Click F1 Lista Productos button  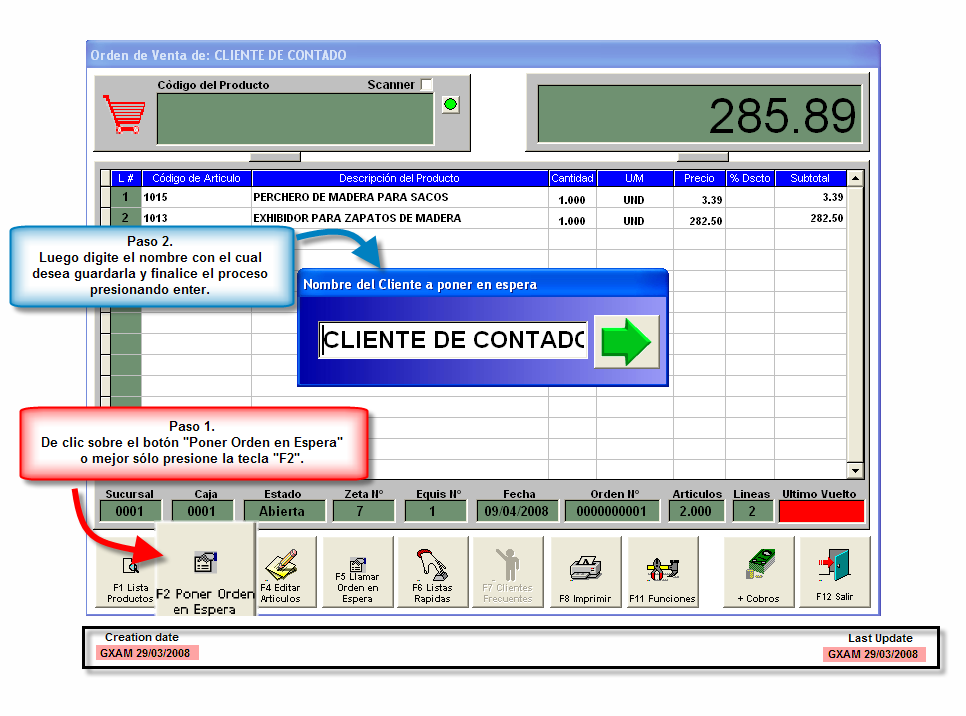[129, 575]
